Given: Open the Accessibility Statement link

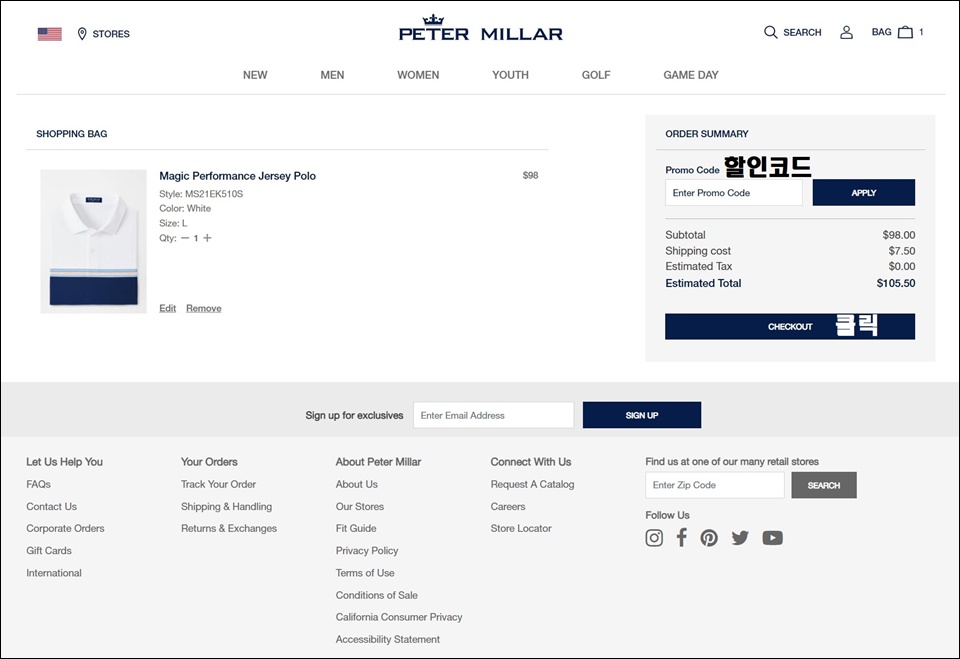Looking at the screenshot, I should coord(388,639).
